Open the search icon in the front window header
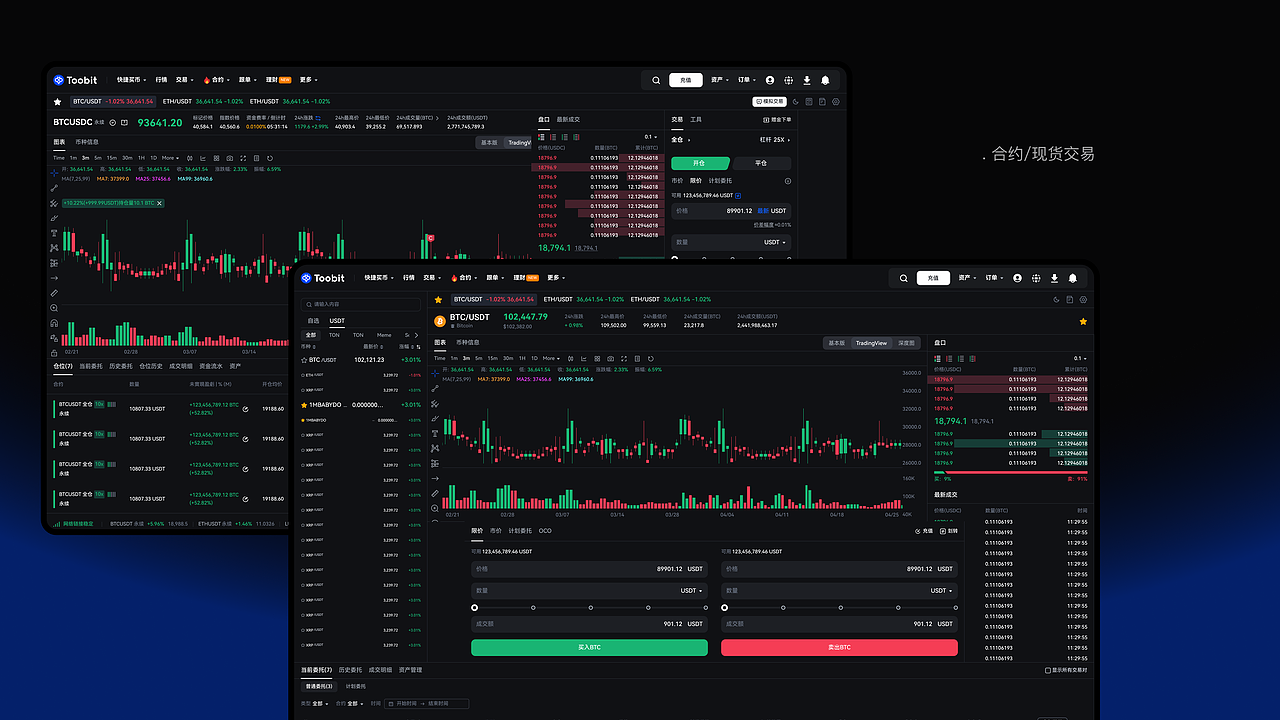This screenshot has height=720, width=1280. pyautogui.click(x=903, y=278)
